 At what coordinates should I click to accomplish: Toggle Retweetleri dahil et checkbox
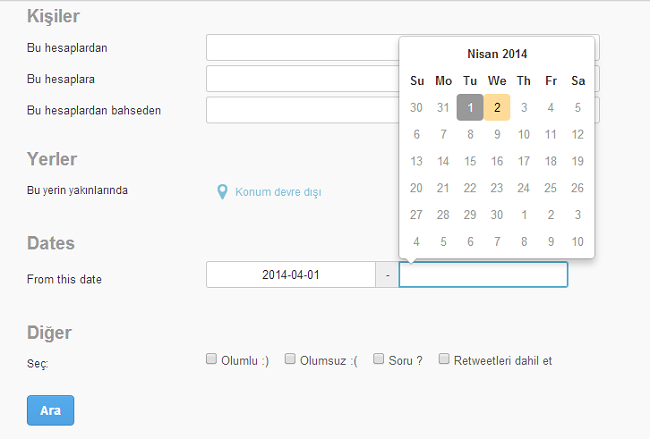click(444, 359)
